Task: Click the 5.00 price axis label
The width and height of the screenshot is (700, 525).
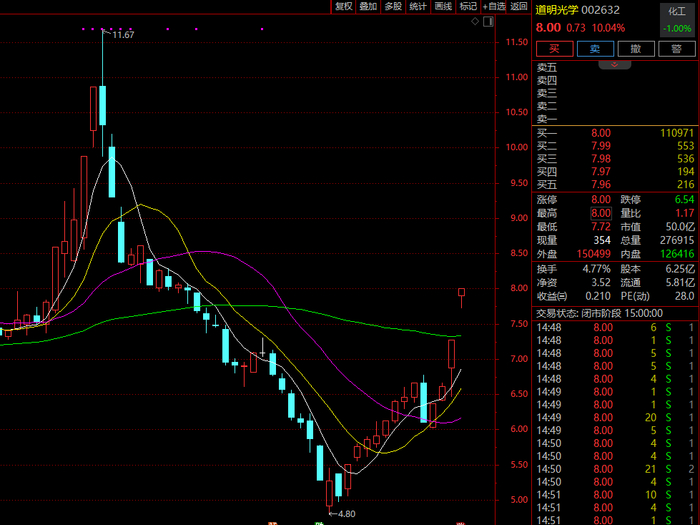Action: (519, 500)
